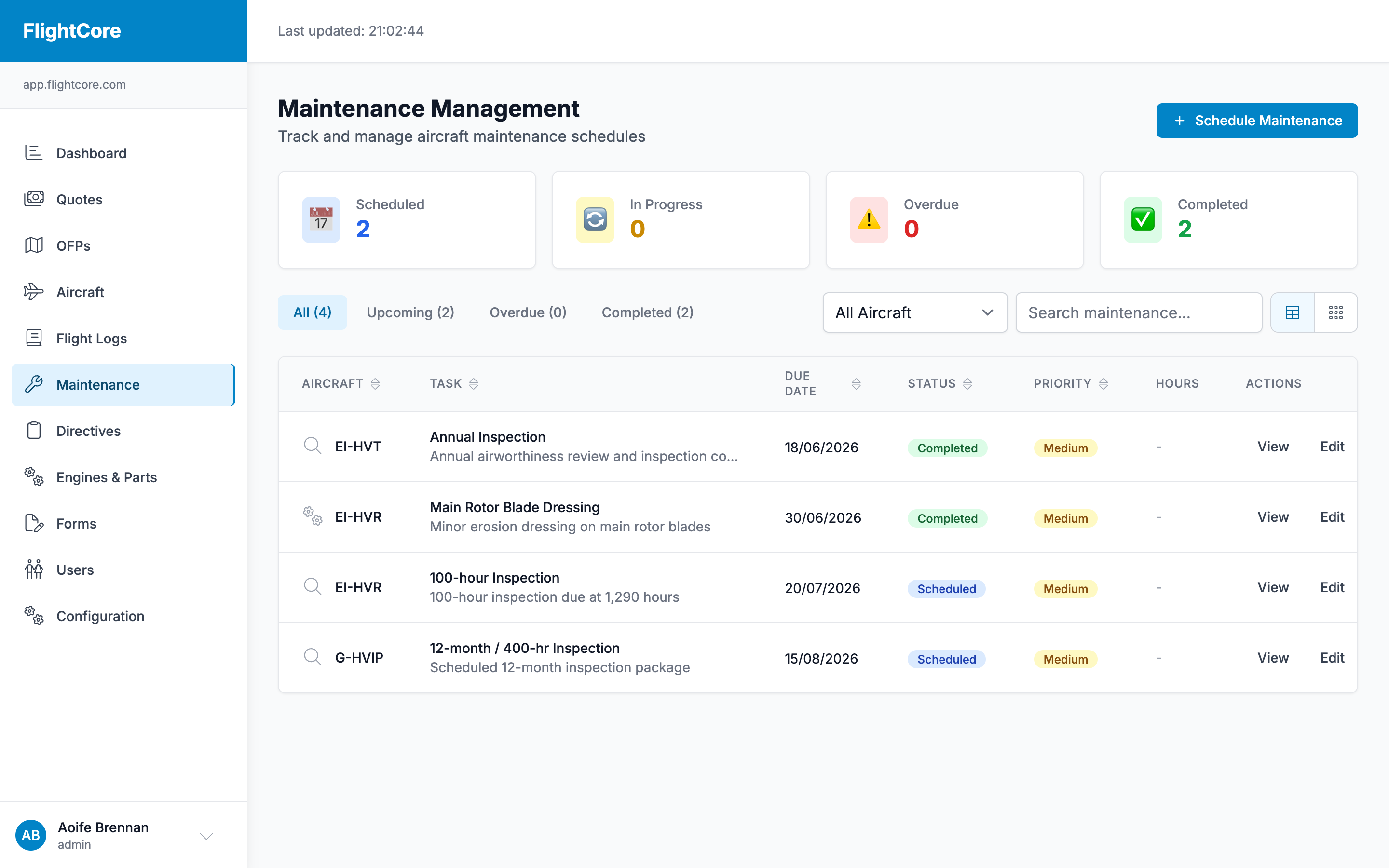1389x868 pixels.
Task: Click the Flight Logs book icon
Action: pos(34,338)
